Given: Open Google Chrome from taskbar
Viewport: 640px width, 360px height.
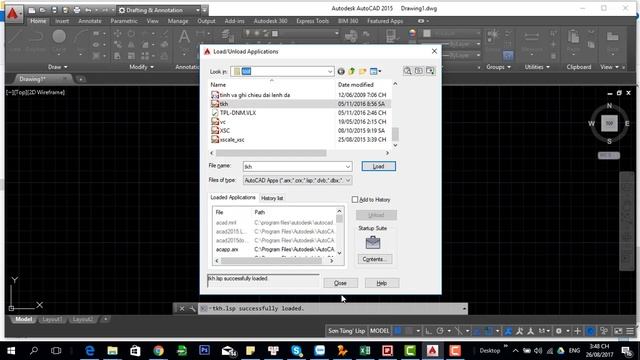Looking at the screenshot, I should tap(158, 351).
